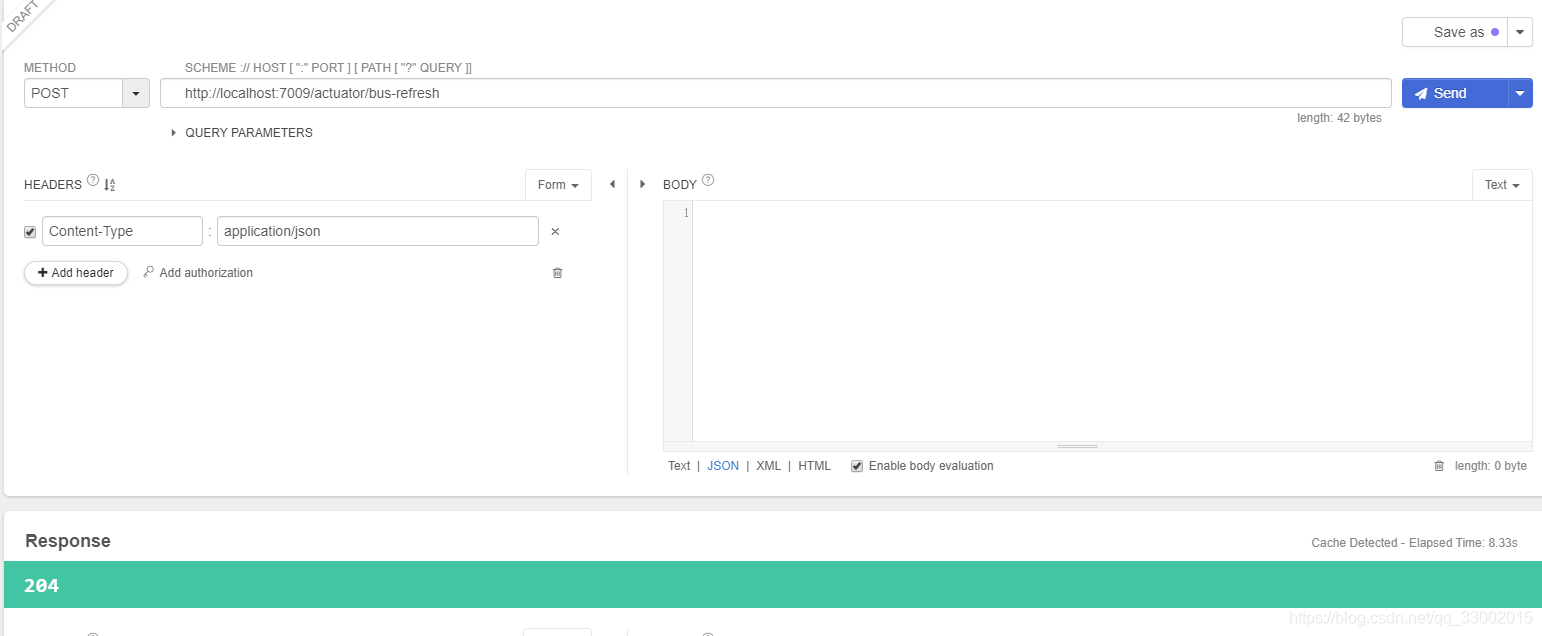The height and width of the screenshot is (636, 1542).
Task: Select the HTML body format
Action: (x=814, y=466)
